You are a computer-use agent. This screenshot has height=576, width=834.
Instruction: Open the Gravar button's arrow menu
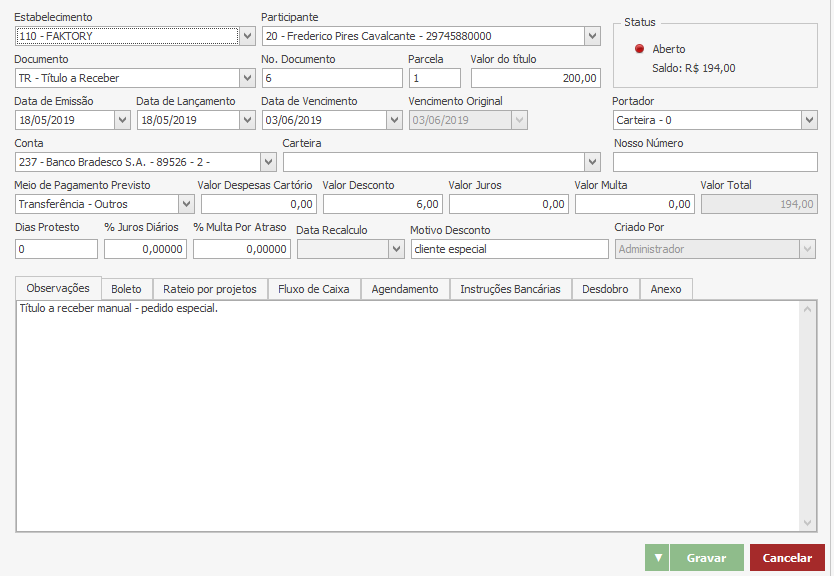pos(656,558)
